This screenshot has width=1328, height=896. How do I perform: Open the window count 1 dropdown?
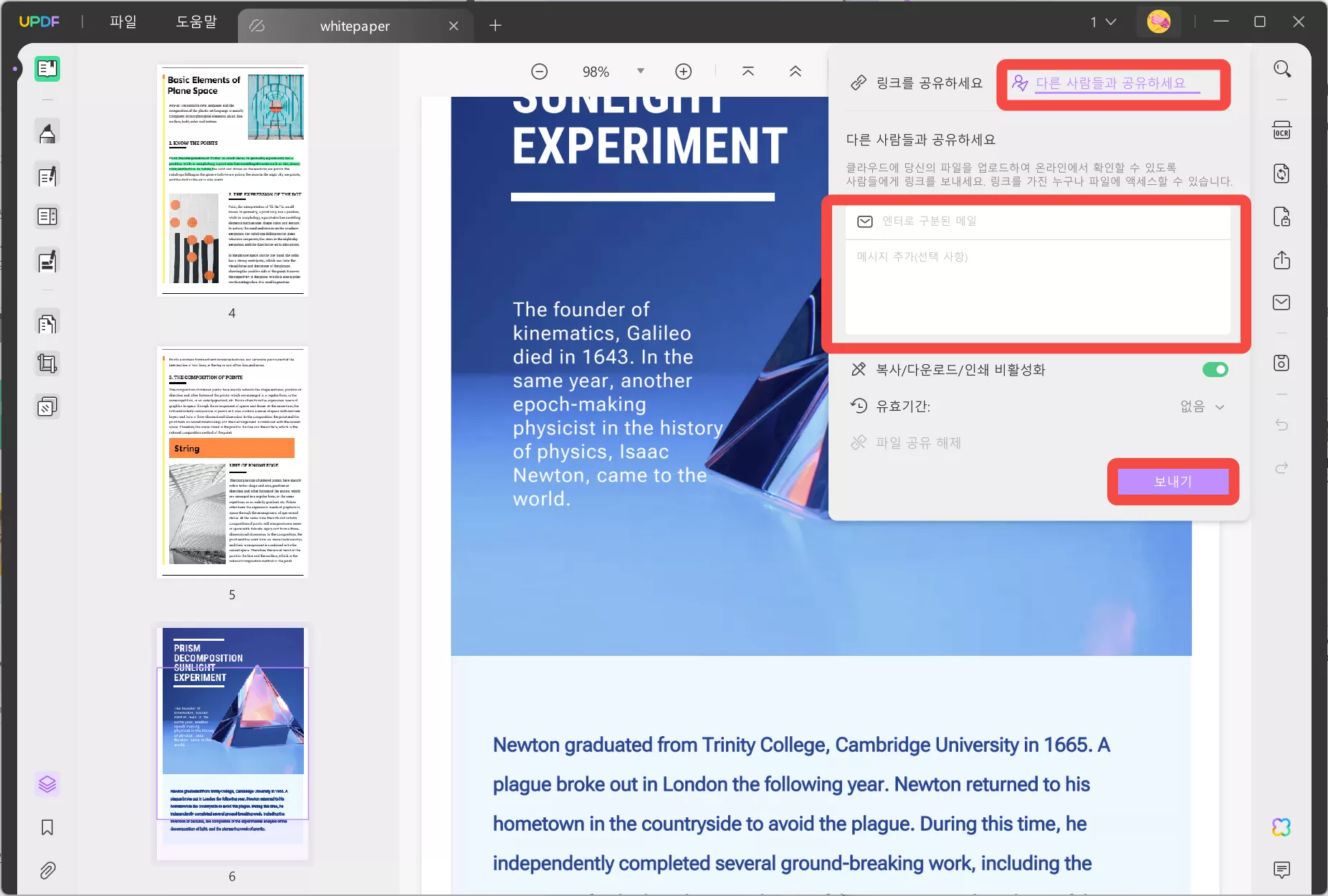point(1104,22)
